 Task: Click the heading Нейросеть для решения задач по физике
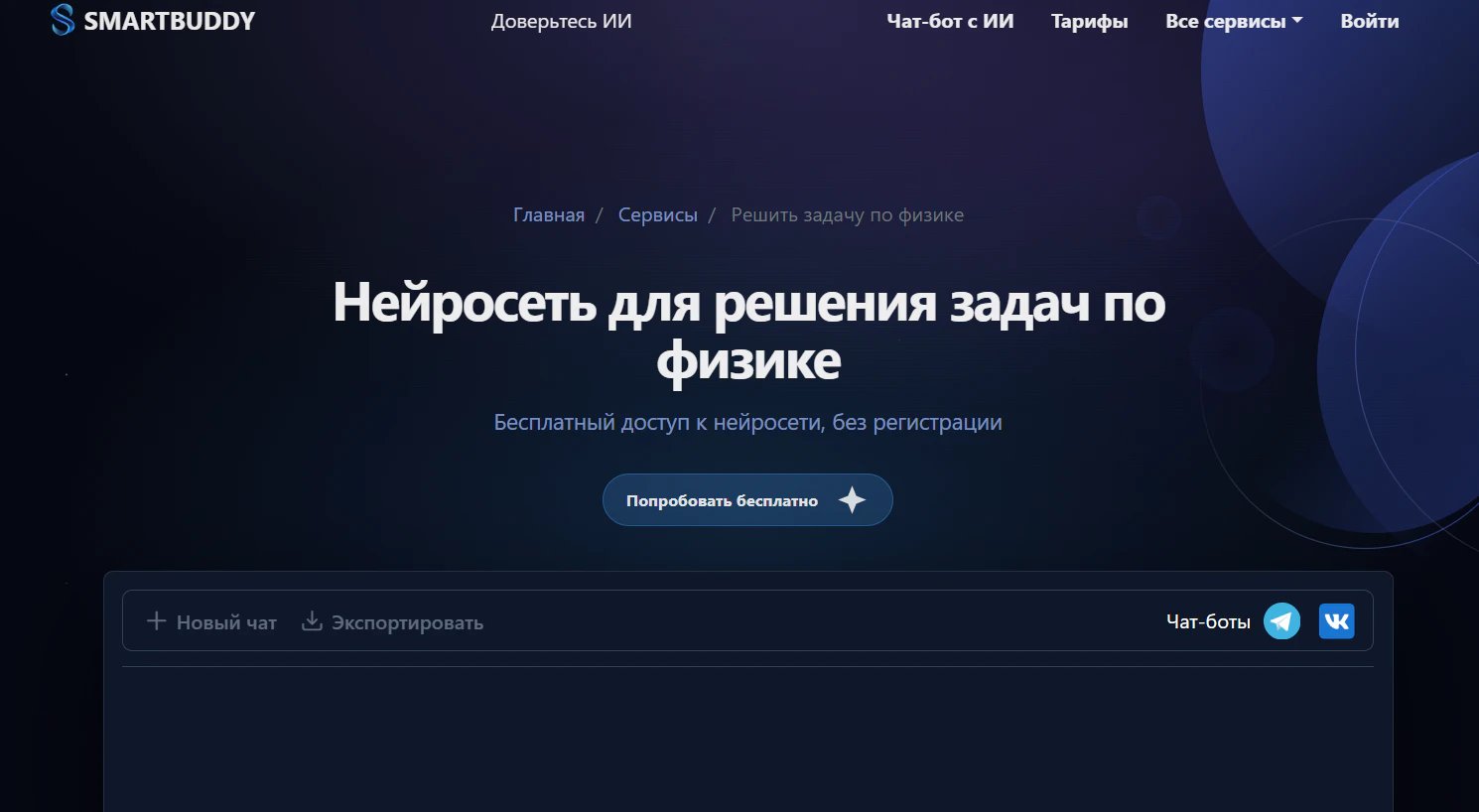[748, 331]
